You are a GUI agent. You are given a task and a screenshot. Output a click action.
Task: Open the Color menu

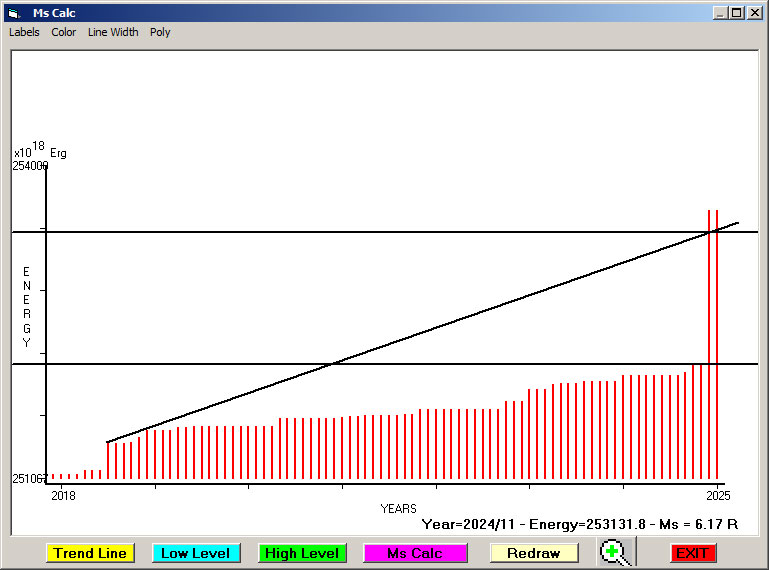(64, 32)
